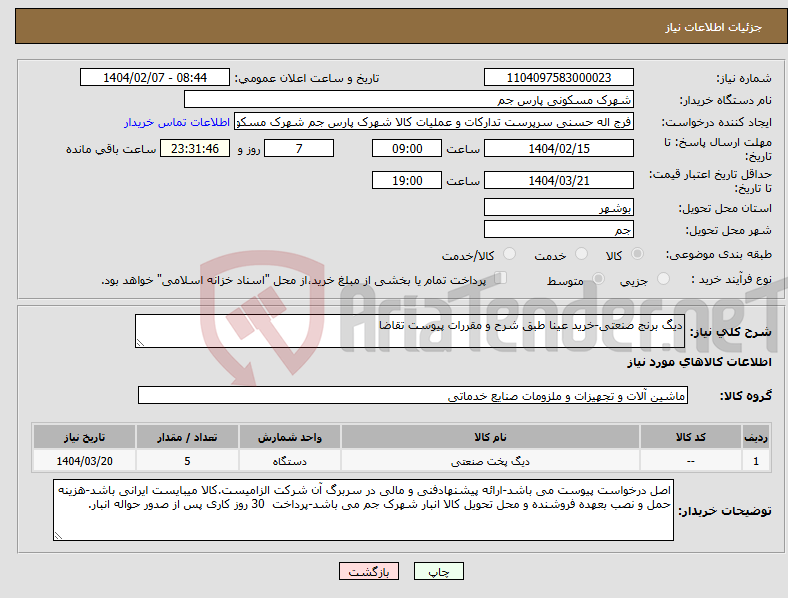
Task: Open the اطلاعات تماس خریدار link
Action: (177, 122)
